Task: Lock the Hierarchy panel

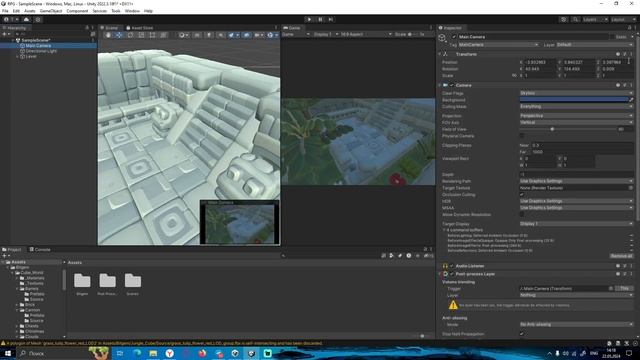Action: [x=87, y=28]
